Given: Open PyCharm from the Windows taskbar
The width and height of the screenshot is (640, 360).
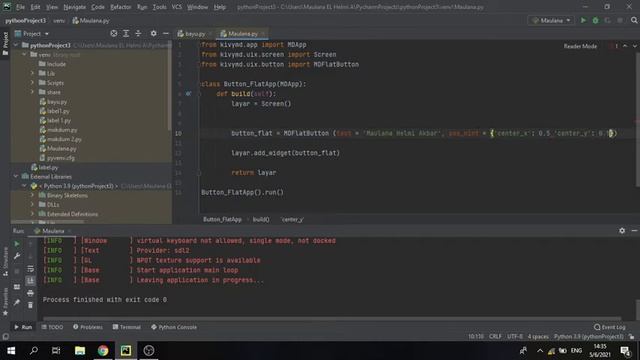Looking at the screenshot, I should pos(126,351).
